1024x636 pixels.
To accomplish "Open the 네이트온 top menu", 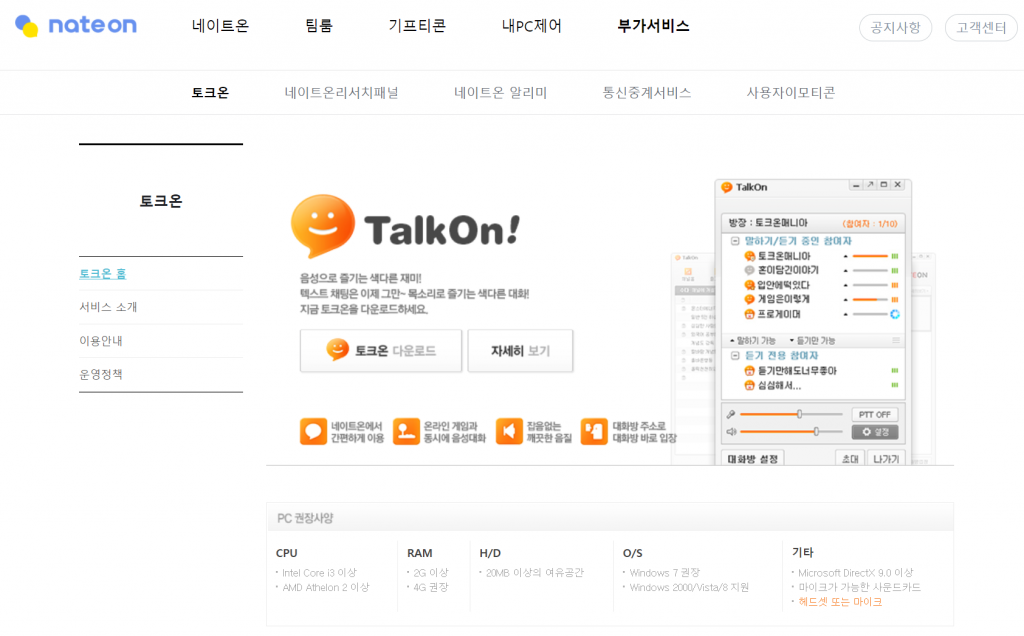I will 220,26.
